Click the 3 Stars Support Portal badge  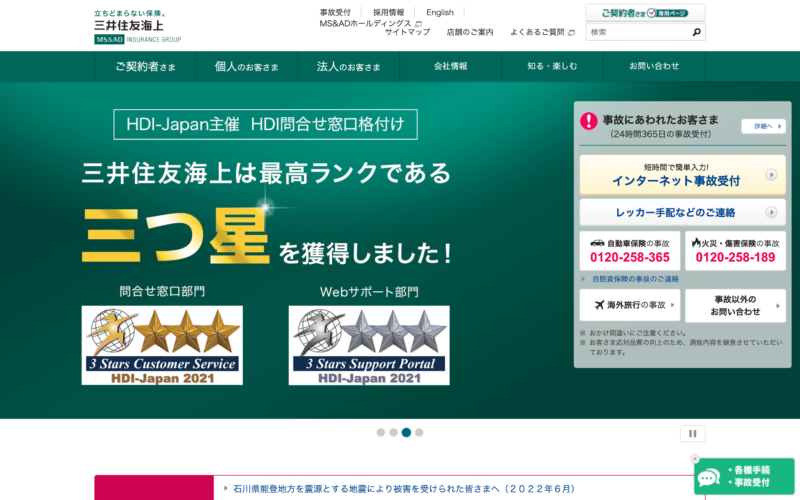point(369,345)
